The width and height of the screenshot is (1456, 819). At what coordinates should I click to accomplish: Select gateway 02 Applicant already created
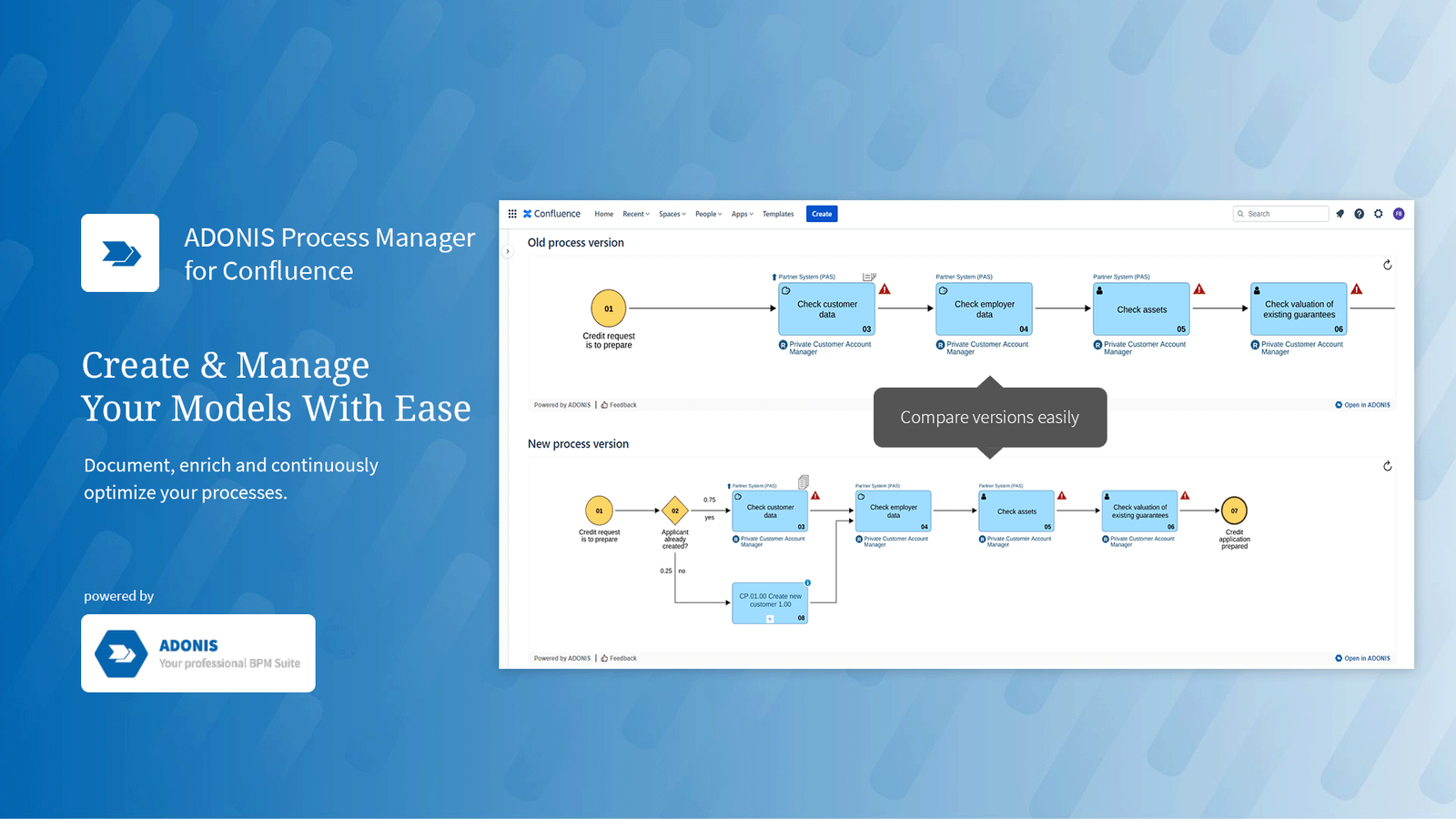coord(675,511)
